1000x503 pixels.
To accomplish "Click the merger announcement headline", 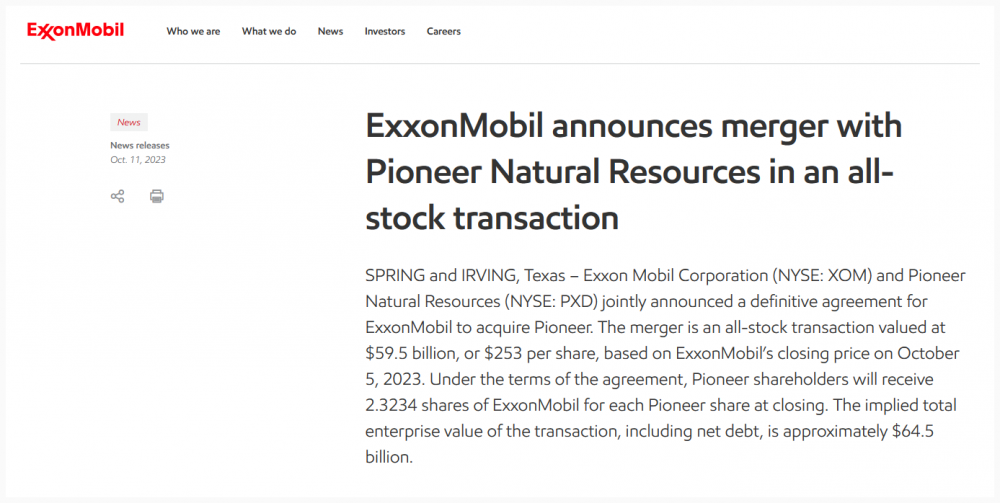I will [x=634, y=171].
